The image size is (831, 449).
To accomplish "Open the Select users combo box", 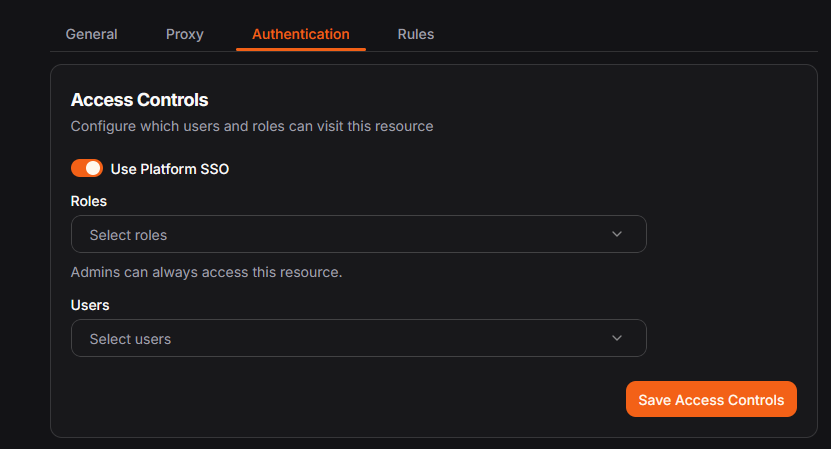I will 358,338.
